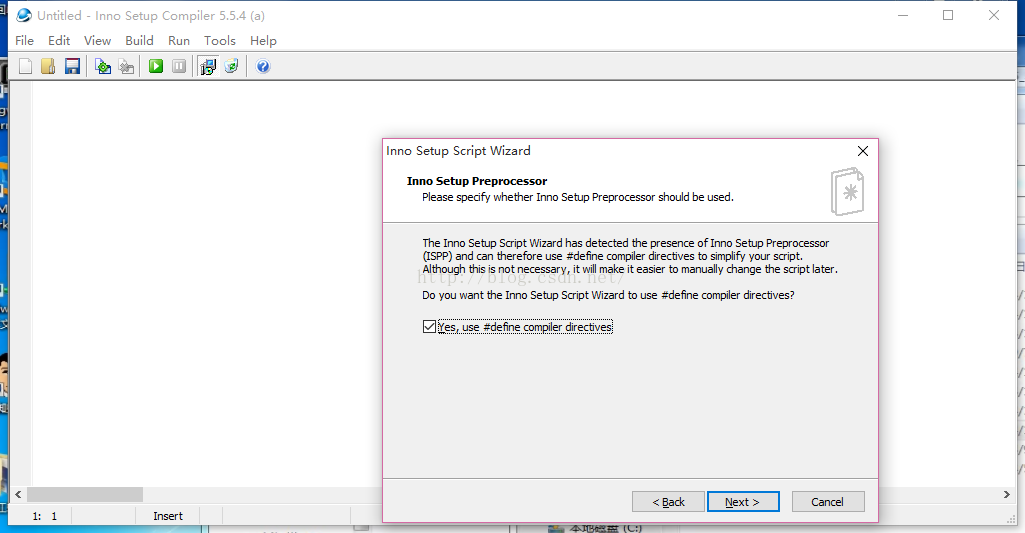Open the View menu

pyautogui.click(x=97, y=41)
